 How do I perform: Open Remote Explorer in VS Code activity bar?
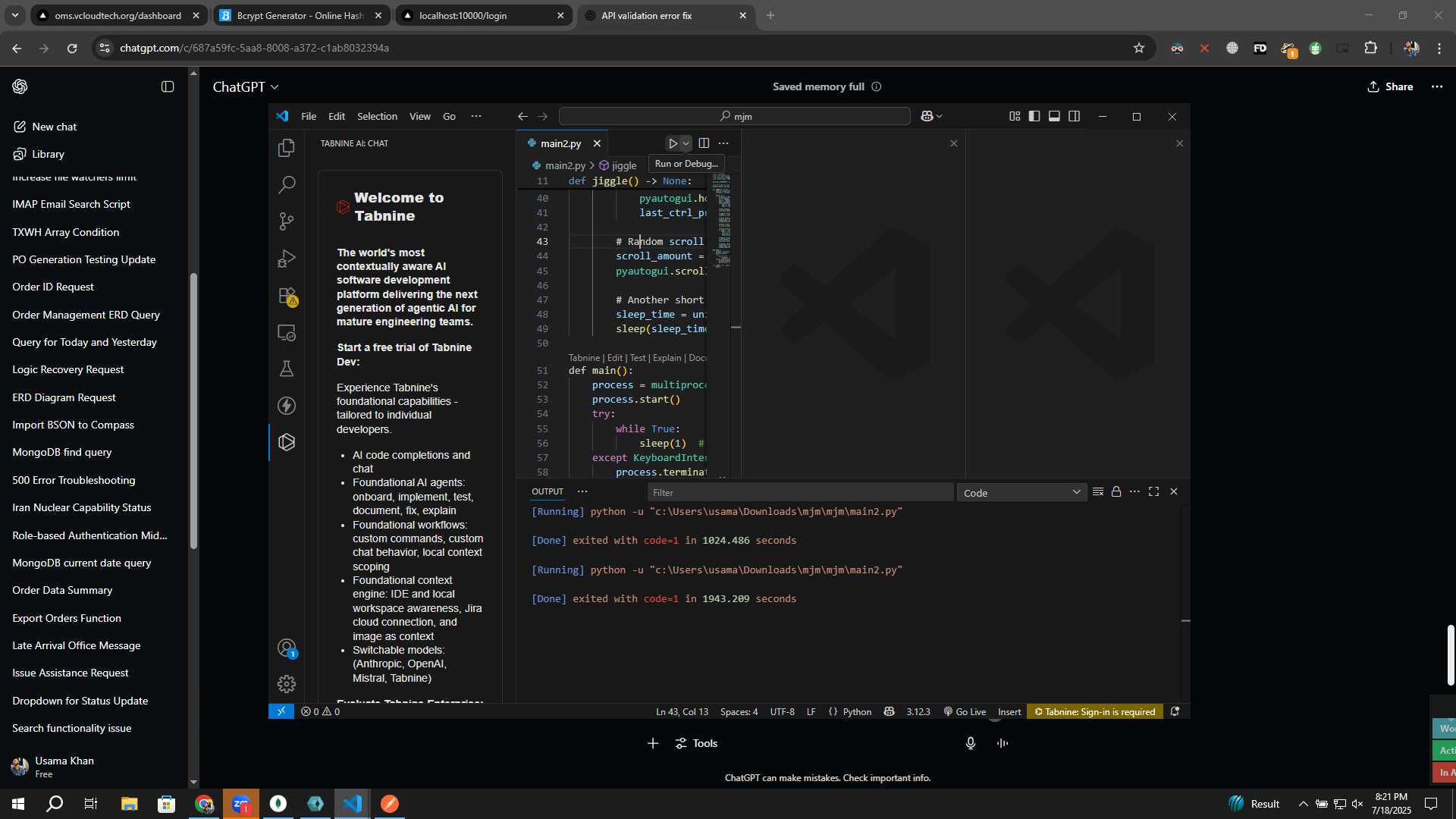pyautogui.click(x=287, y=332)
